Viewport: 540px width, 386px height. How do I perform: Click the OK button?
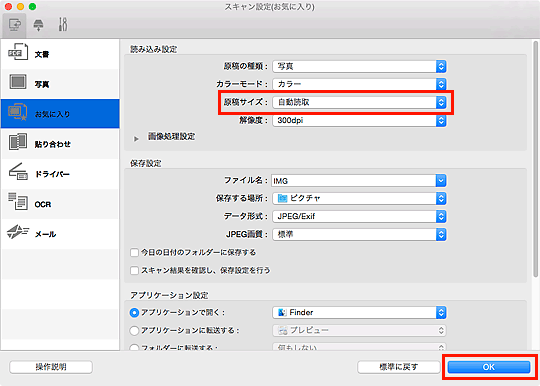489,367
